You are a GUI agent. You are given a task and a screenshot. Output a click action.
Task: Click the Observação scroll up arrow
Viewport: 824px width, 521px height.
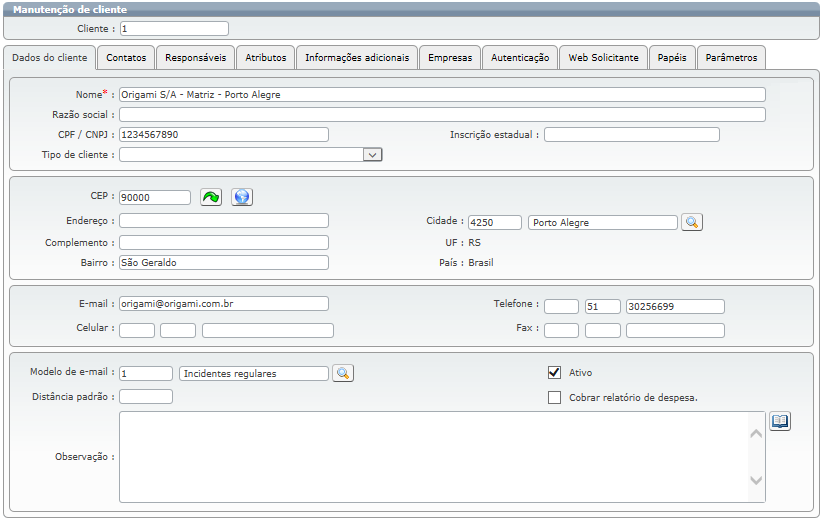pos(756,434)
